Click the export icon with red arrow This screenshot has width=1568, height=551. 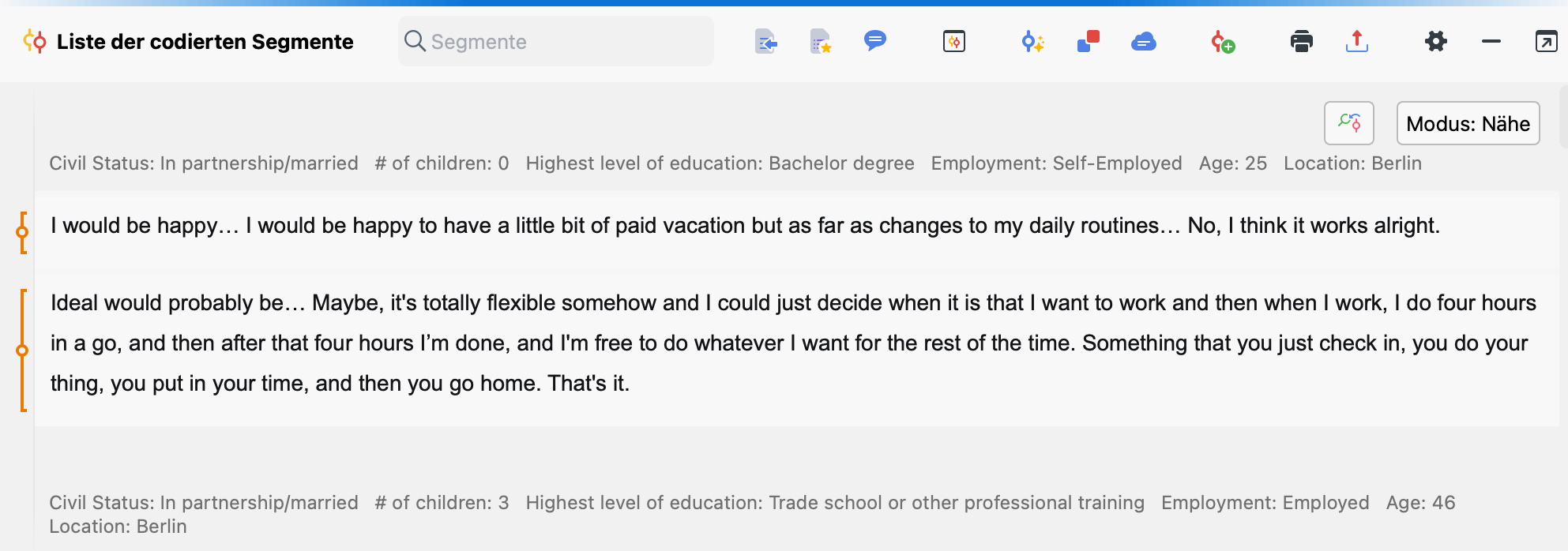pyautogui.click(x=1357, y=41)
